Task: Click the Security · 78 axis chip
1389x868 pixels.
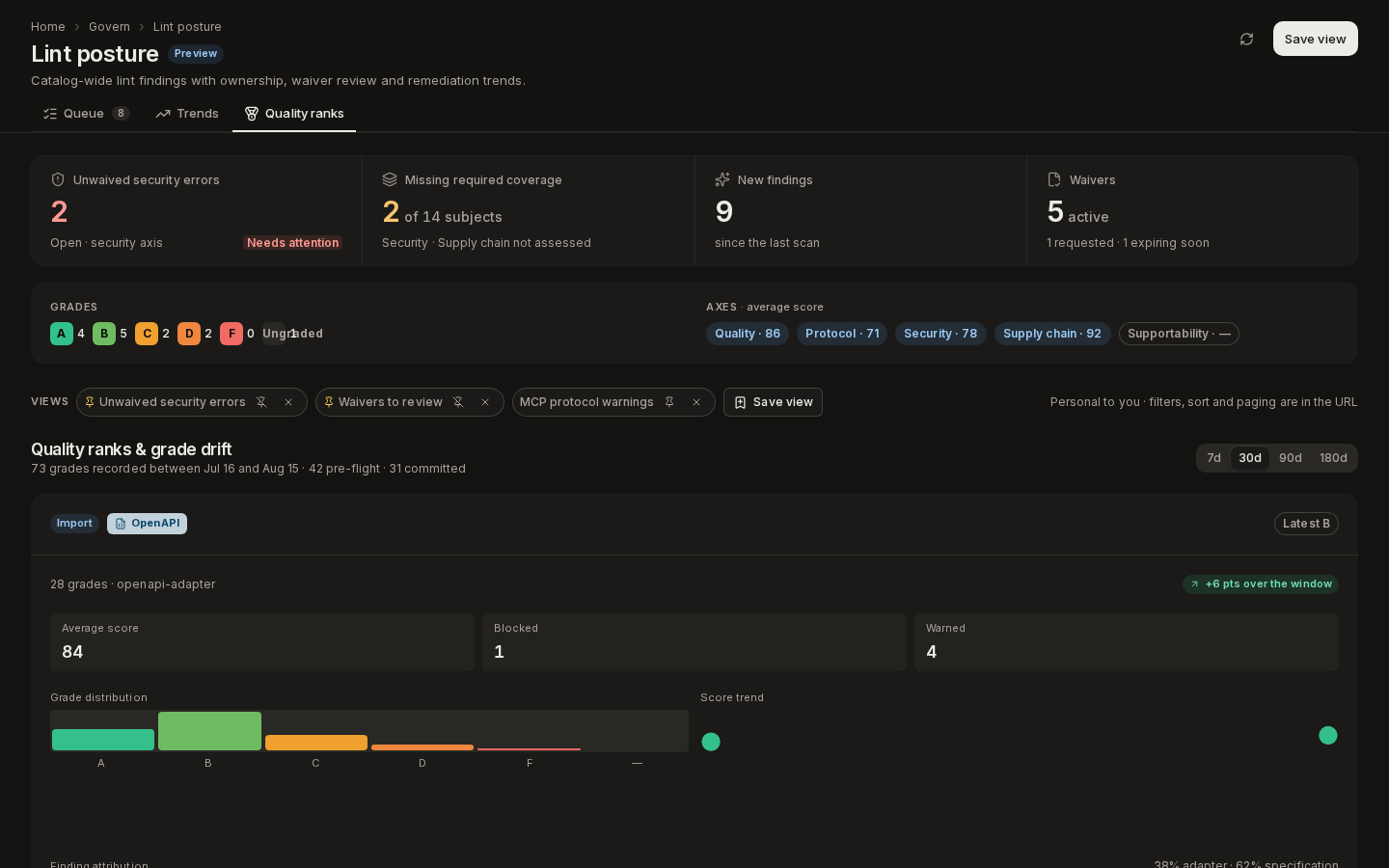Action: point(940,334)
